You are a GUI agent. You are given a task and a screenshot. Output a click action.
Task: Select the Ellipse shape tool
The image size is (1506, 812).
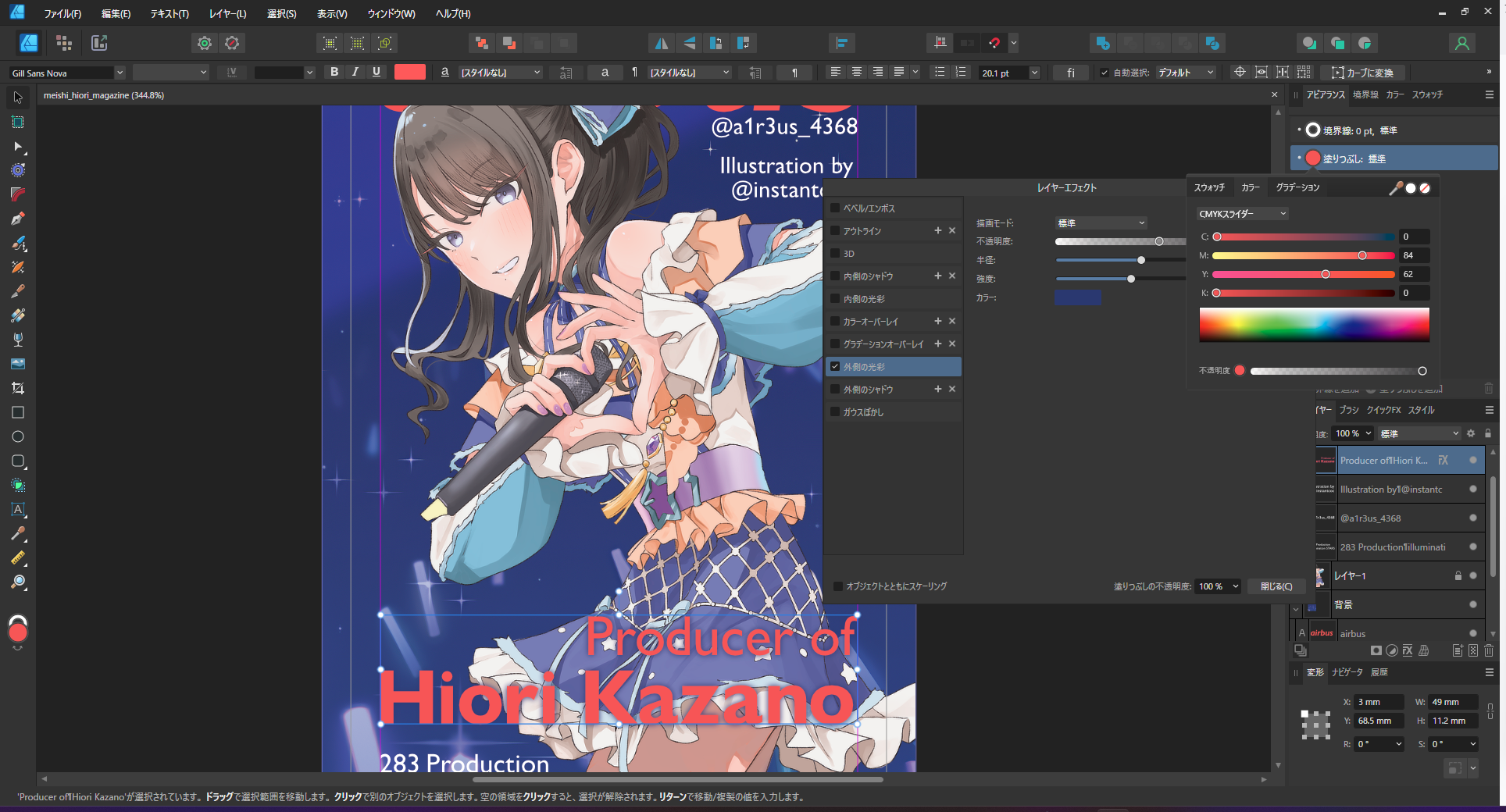point(17,436)
